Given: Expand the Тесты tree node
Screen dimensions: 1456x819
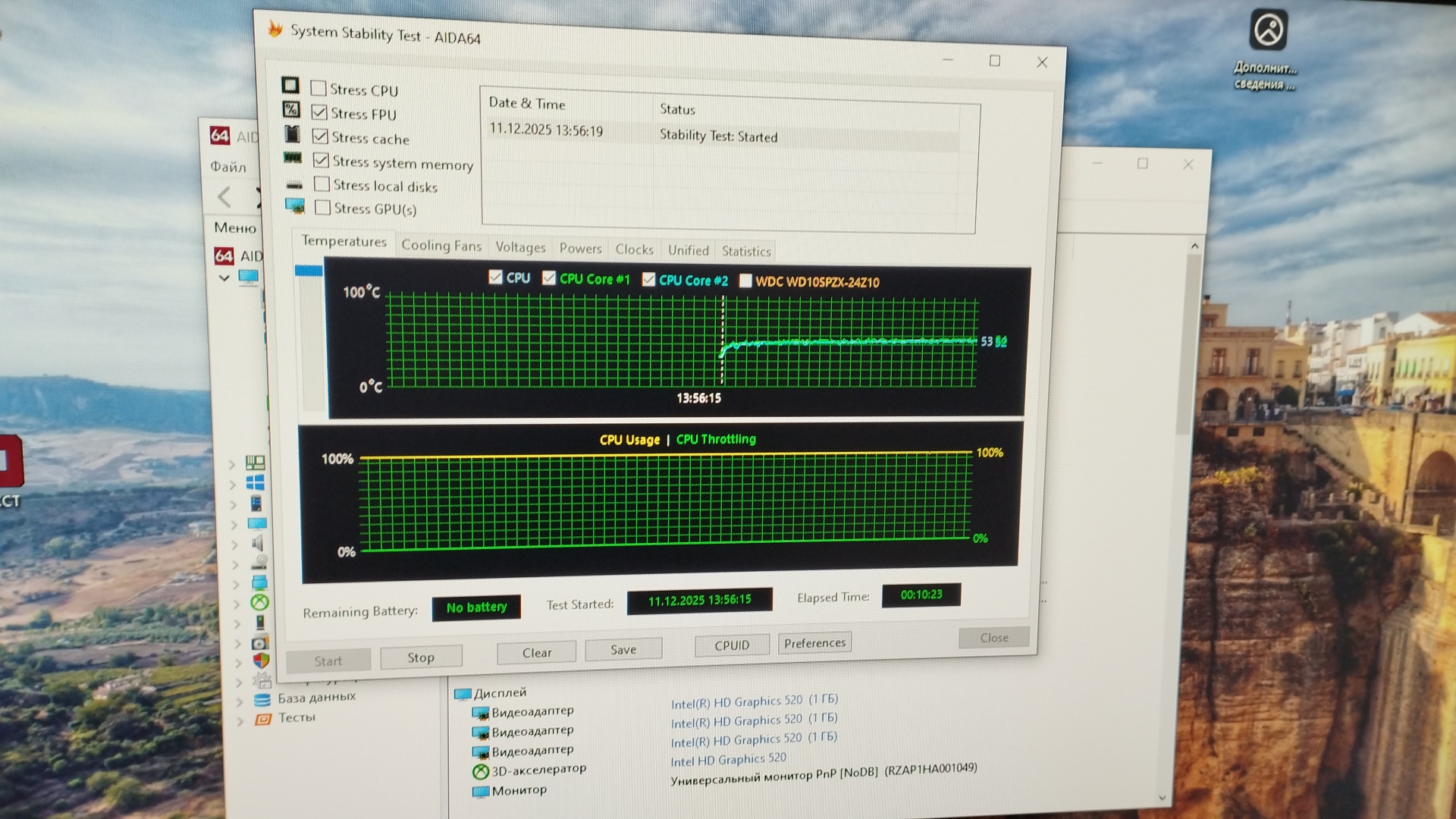Looking at the screenshot, I should point(240,721).
